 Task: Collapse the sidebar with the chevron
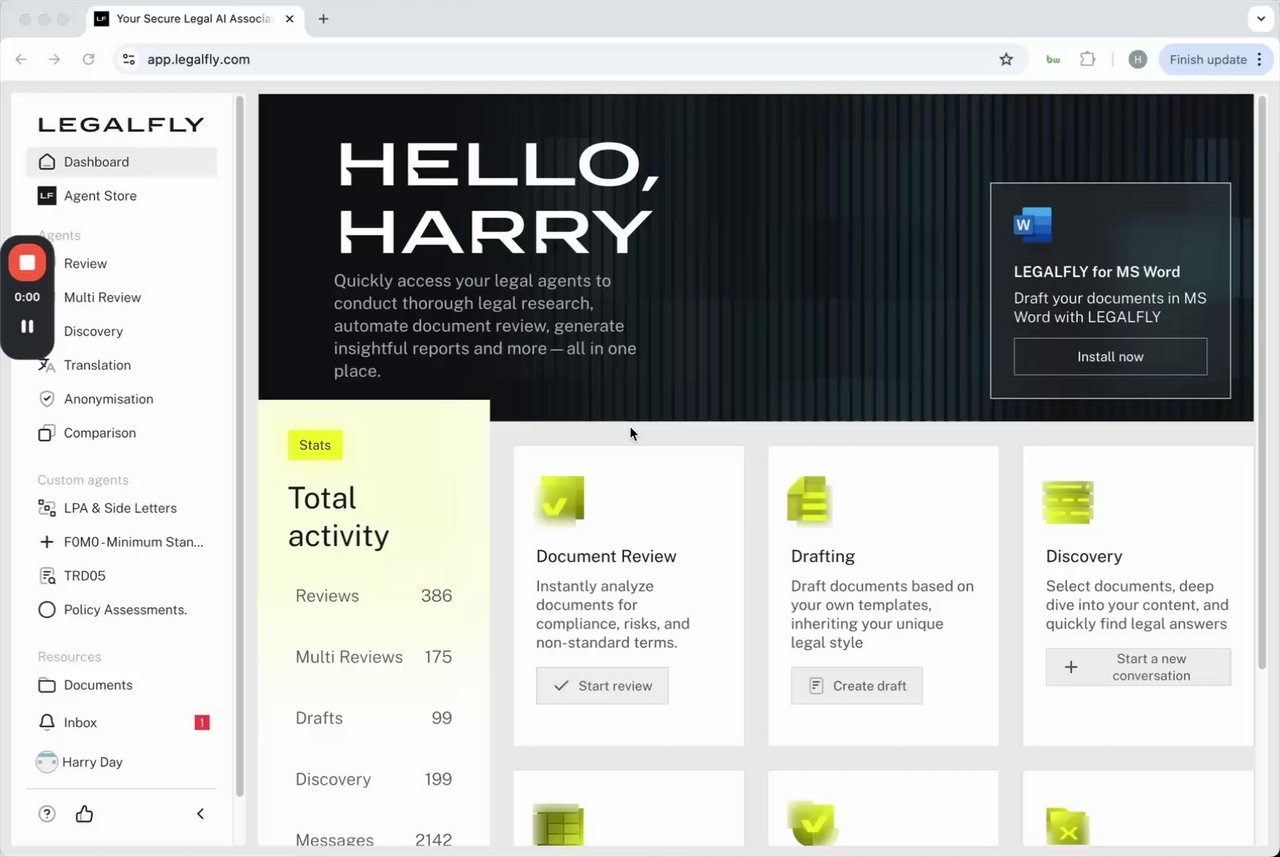(200, 814)
